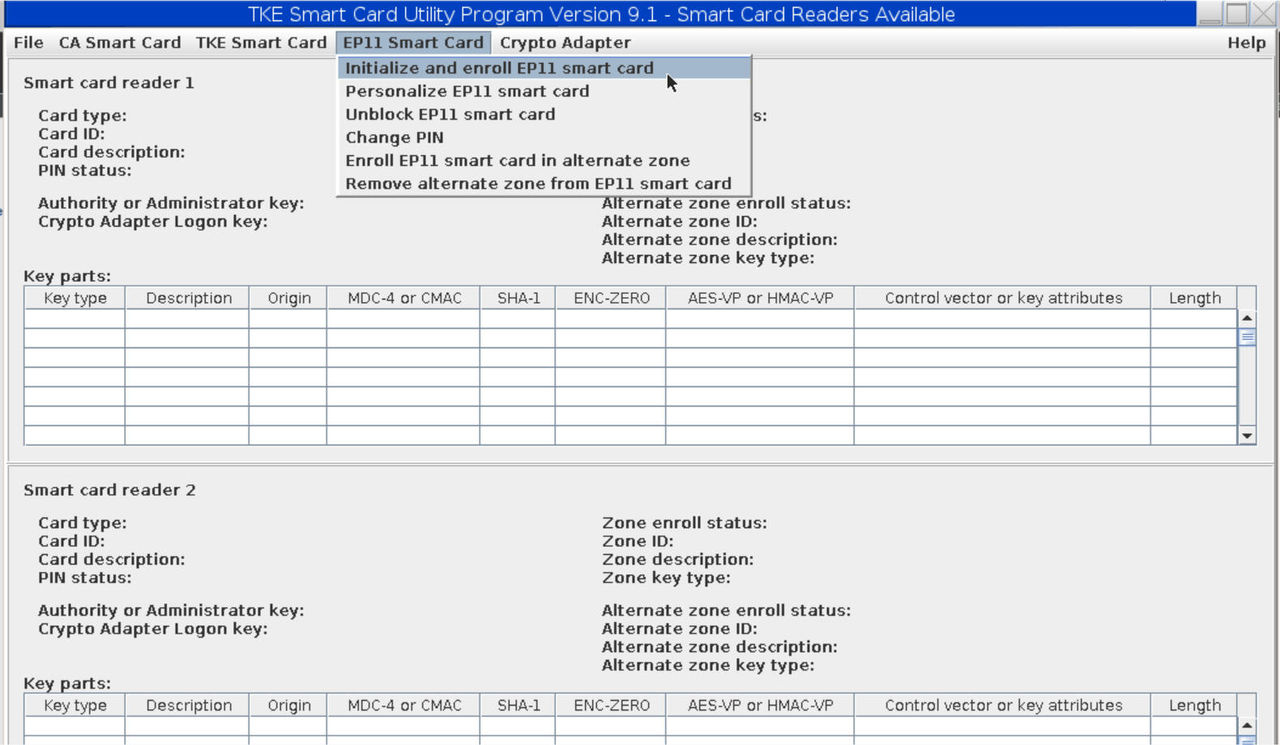Click 'PIN status:' label in reader 2
The image size is (1280, 745).
tap(85, 578)
